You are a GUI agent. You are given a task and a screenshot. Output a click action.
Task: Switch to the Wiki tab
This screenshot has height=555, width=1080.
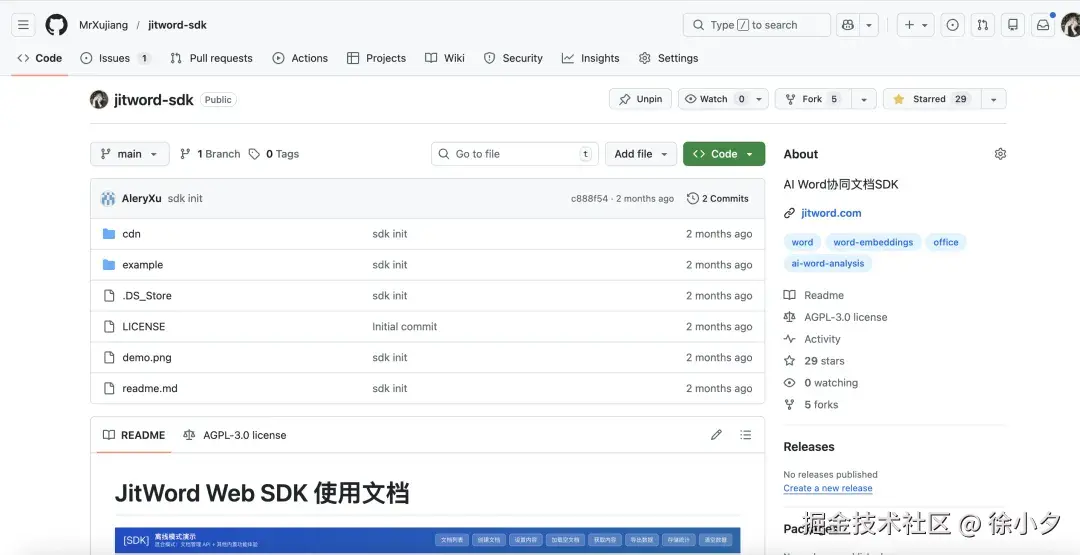point(445,58)
